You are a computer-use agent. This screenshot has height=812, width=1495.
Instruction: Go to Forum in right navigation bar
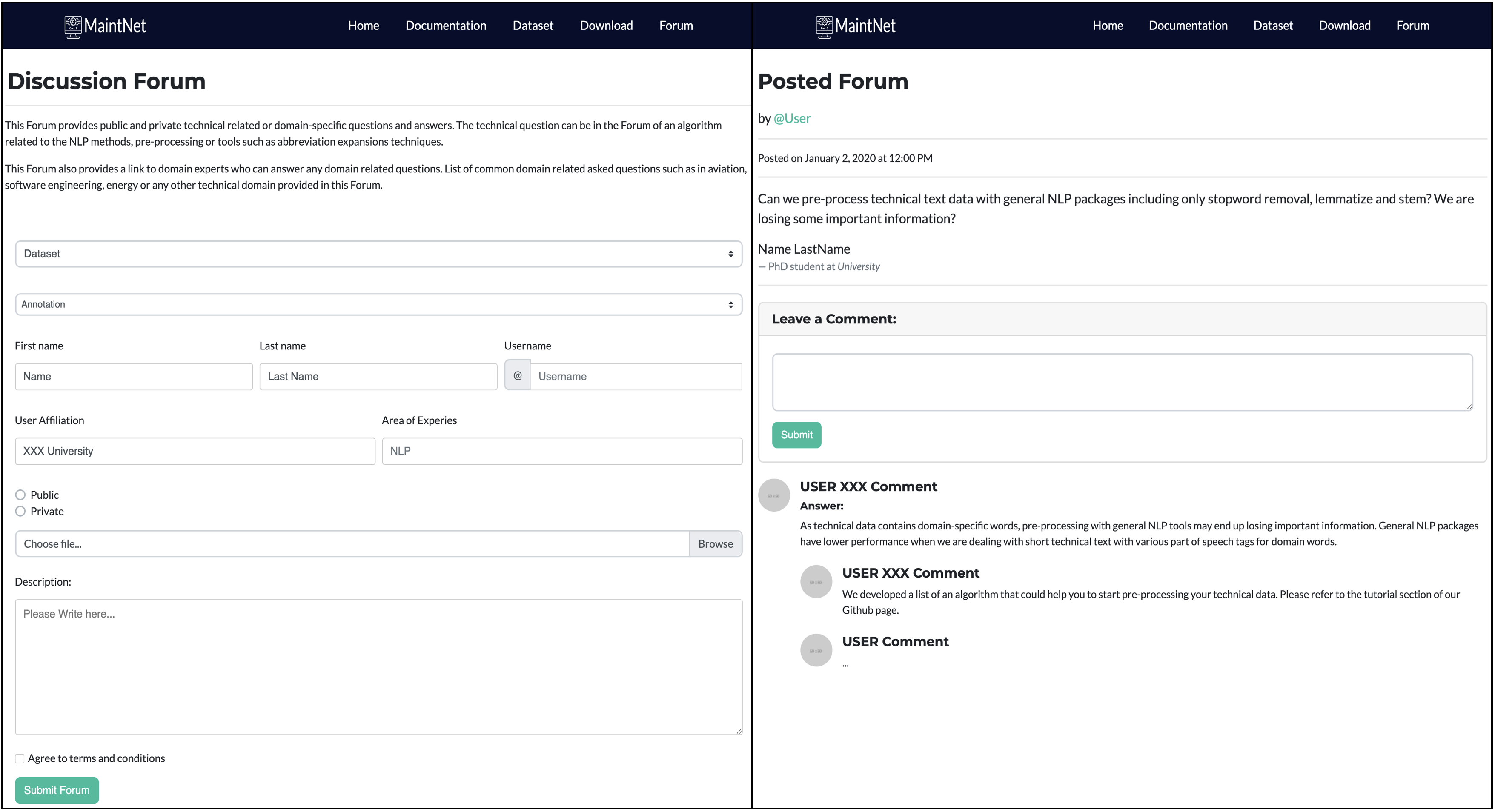(x=1412, y=26)
